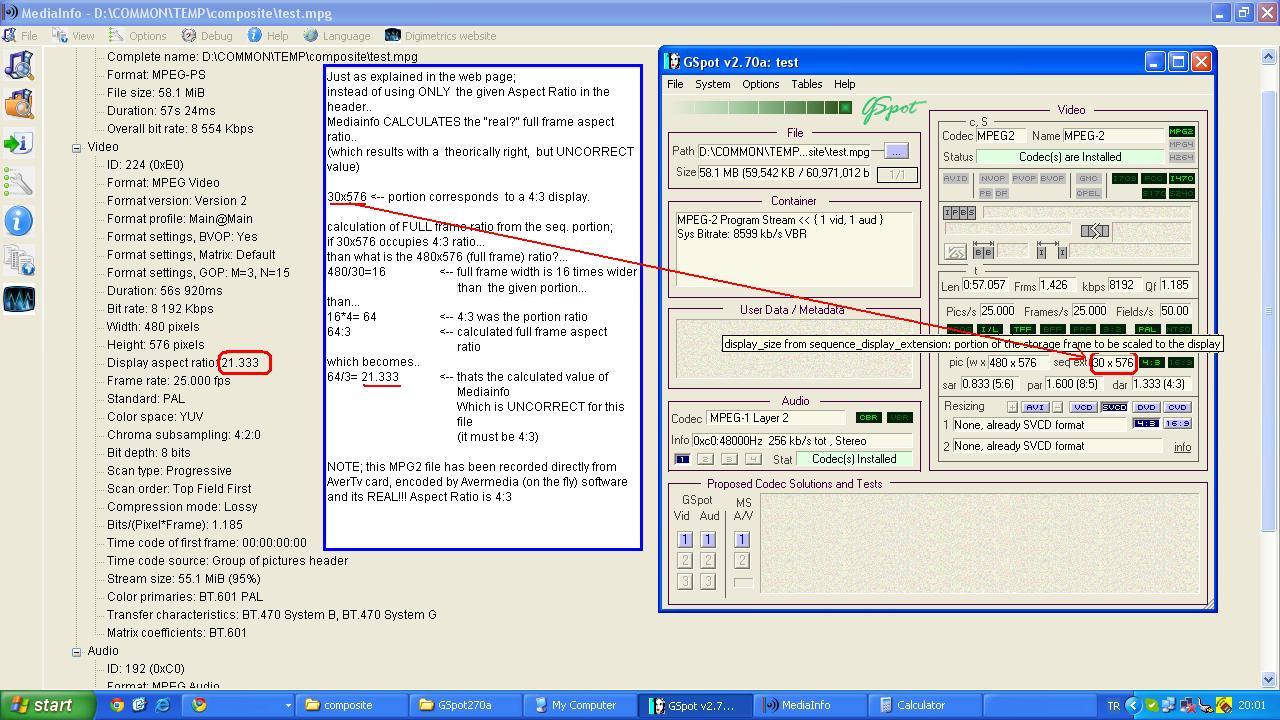Click the open file icon in MediaInfo sidebar

coord(19,66)
